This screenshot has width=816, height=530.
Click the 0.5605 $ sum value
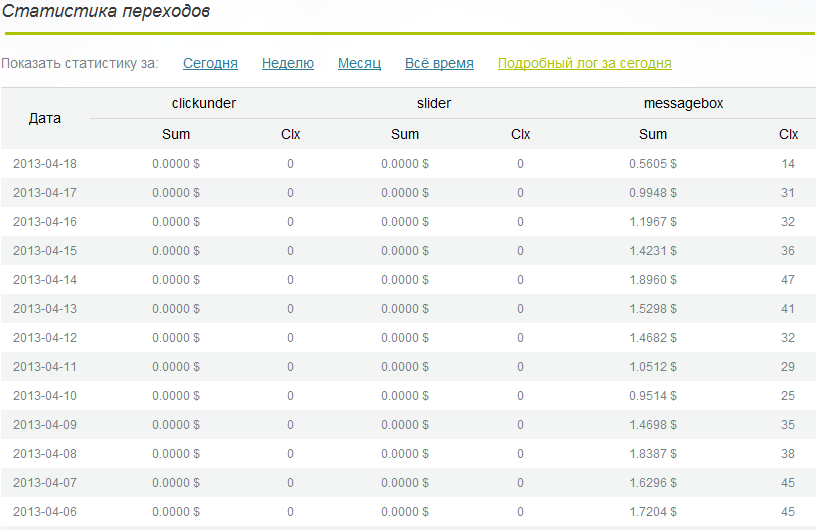tap(653, 164)
